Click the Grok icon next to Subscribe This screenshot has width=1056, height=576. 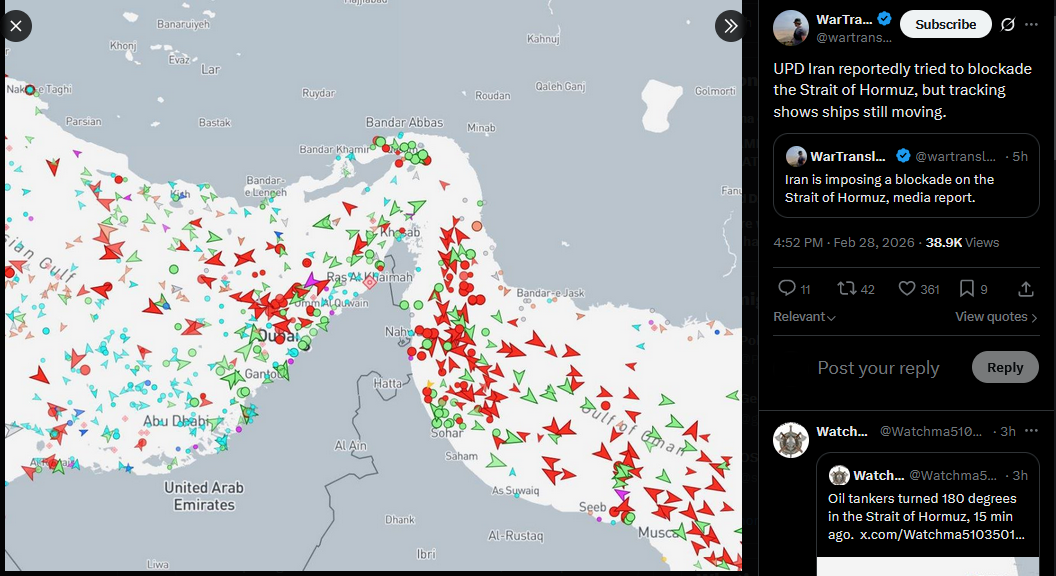click(x=1008, y=24)
